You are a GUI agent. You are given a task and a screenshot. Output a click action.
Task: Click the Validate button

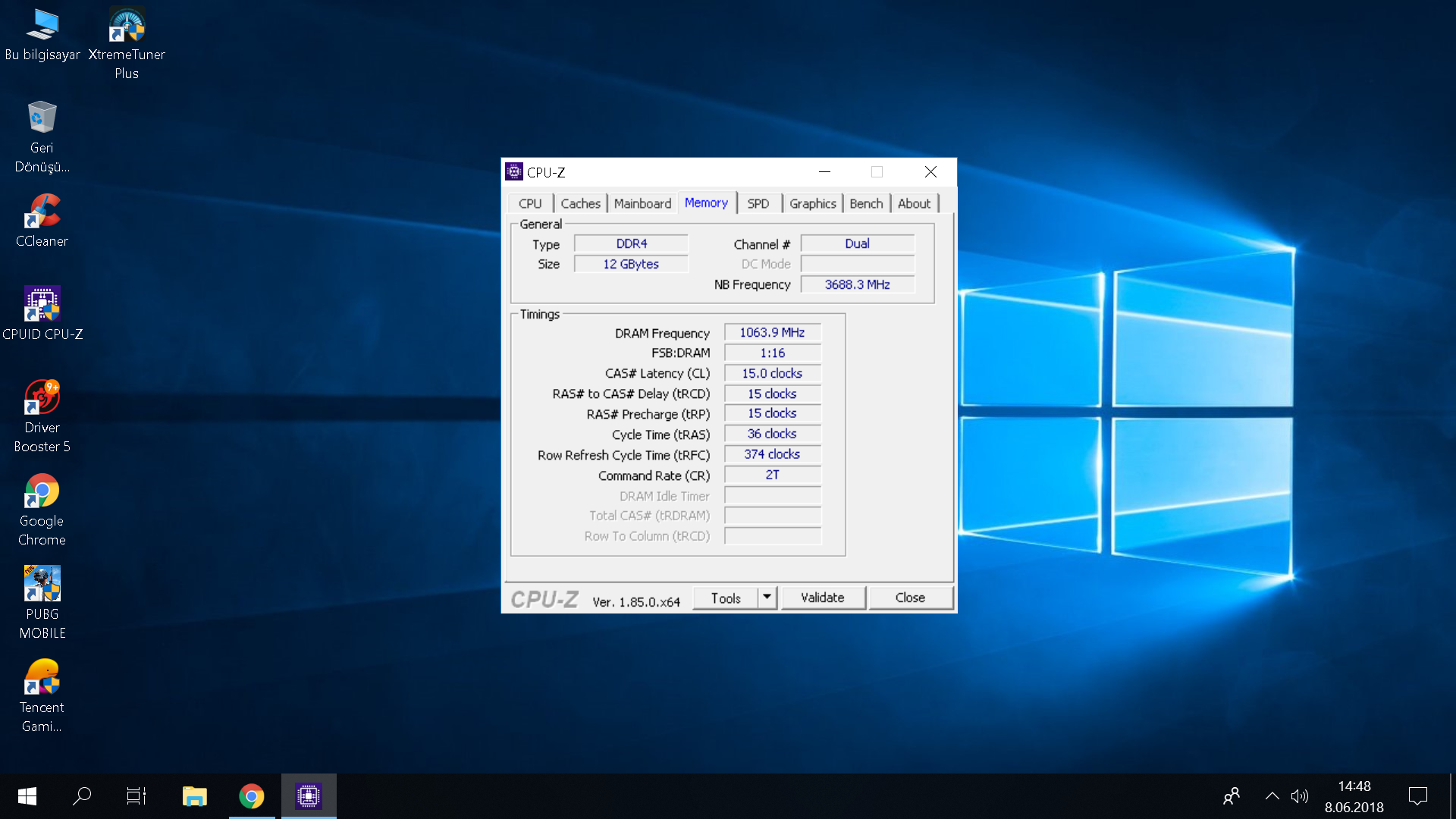[823, 597]
